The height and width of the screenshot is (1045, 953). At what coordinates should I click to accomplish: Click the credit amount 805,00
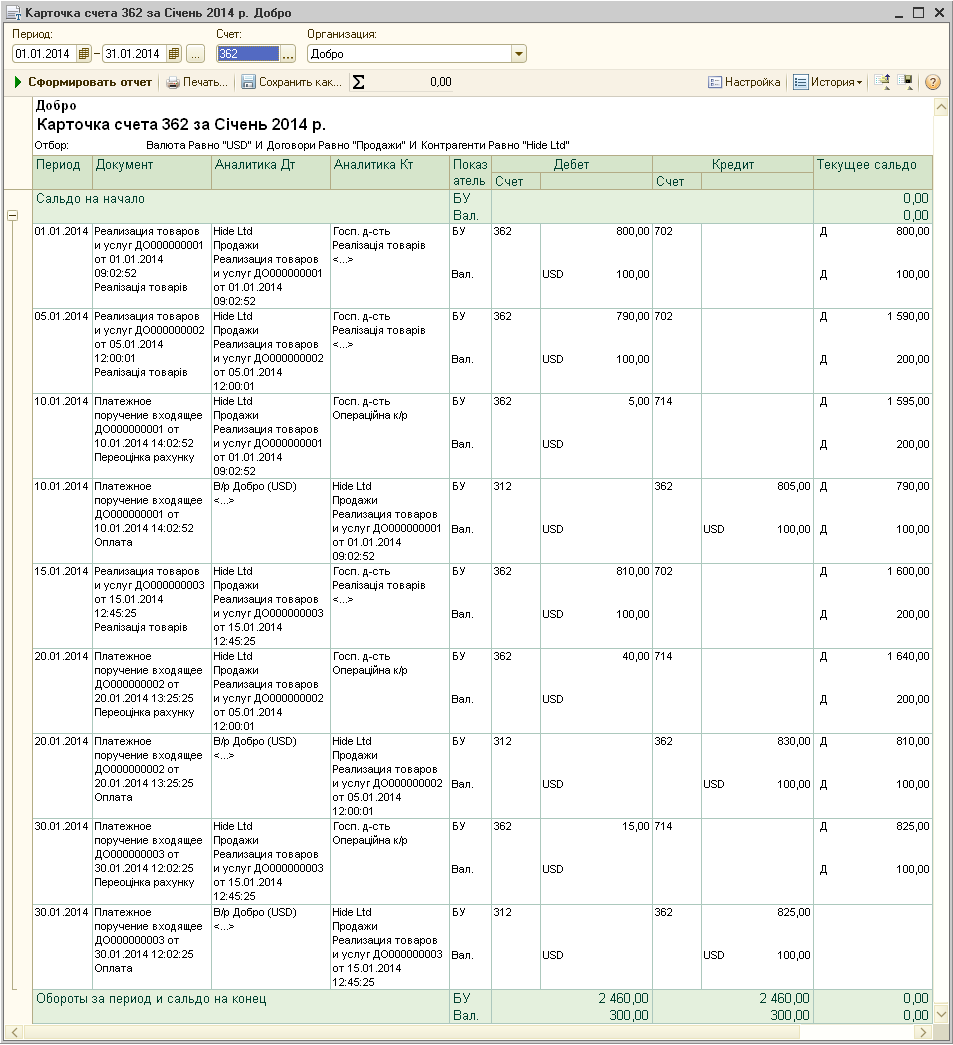[x=793, y=487]
